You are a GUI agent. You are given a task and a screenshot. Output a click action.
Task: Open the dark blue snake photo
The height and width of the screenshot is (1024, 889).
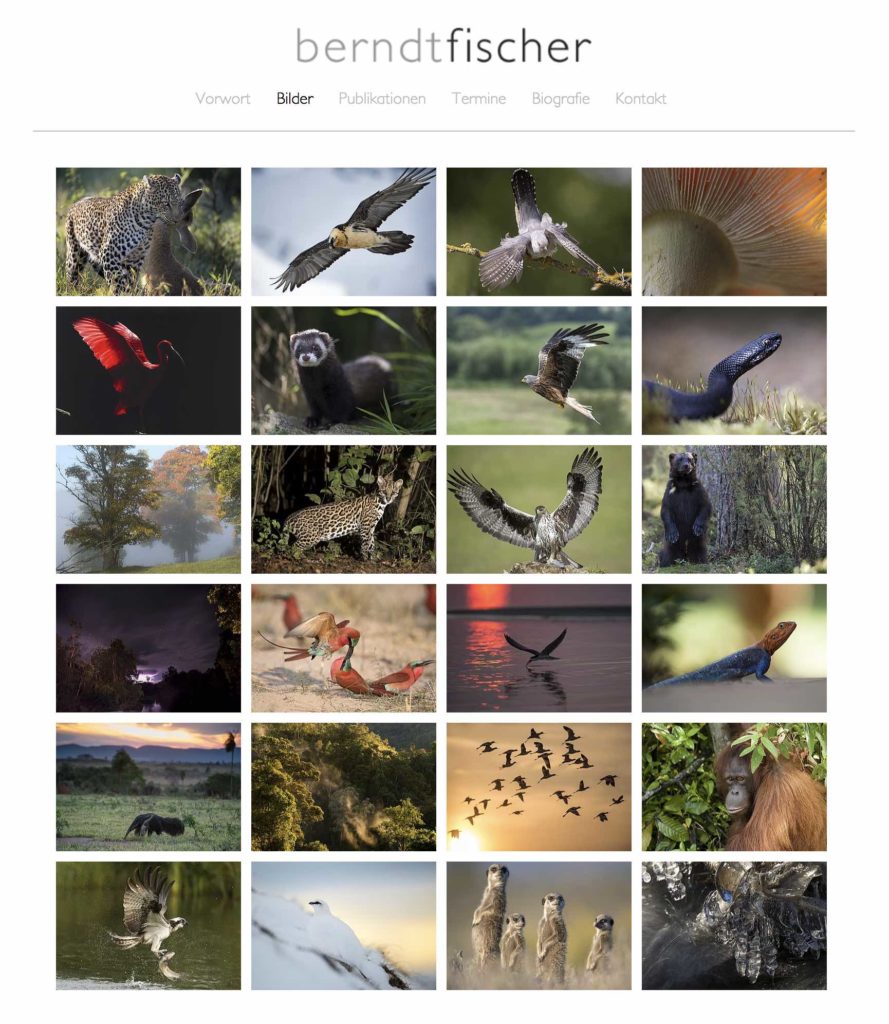pyautogui.click(x=734, y=370)
